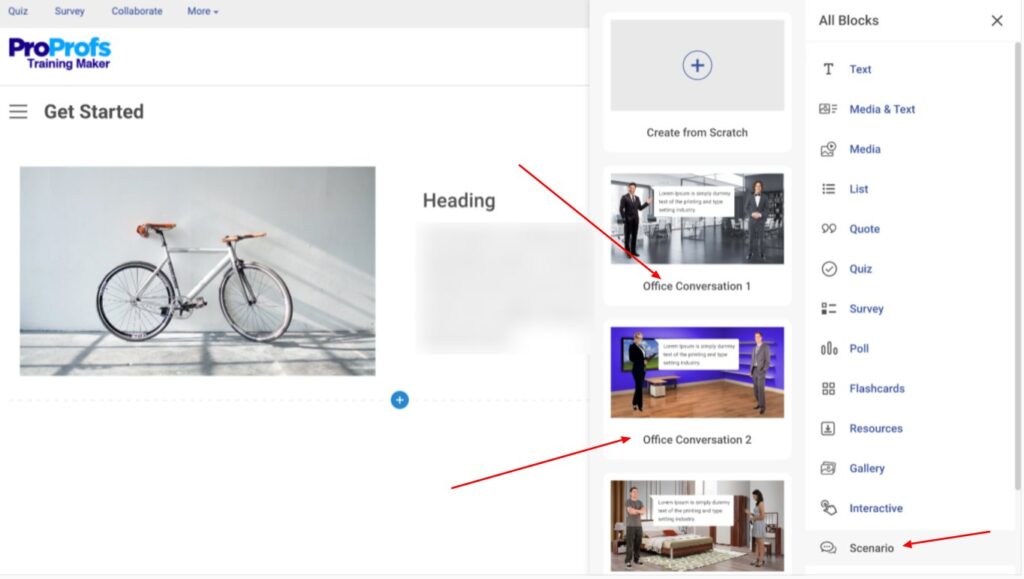Select the Gallery block label

tap(867, 468)
